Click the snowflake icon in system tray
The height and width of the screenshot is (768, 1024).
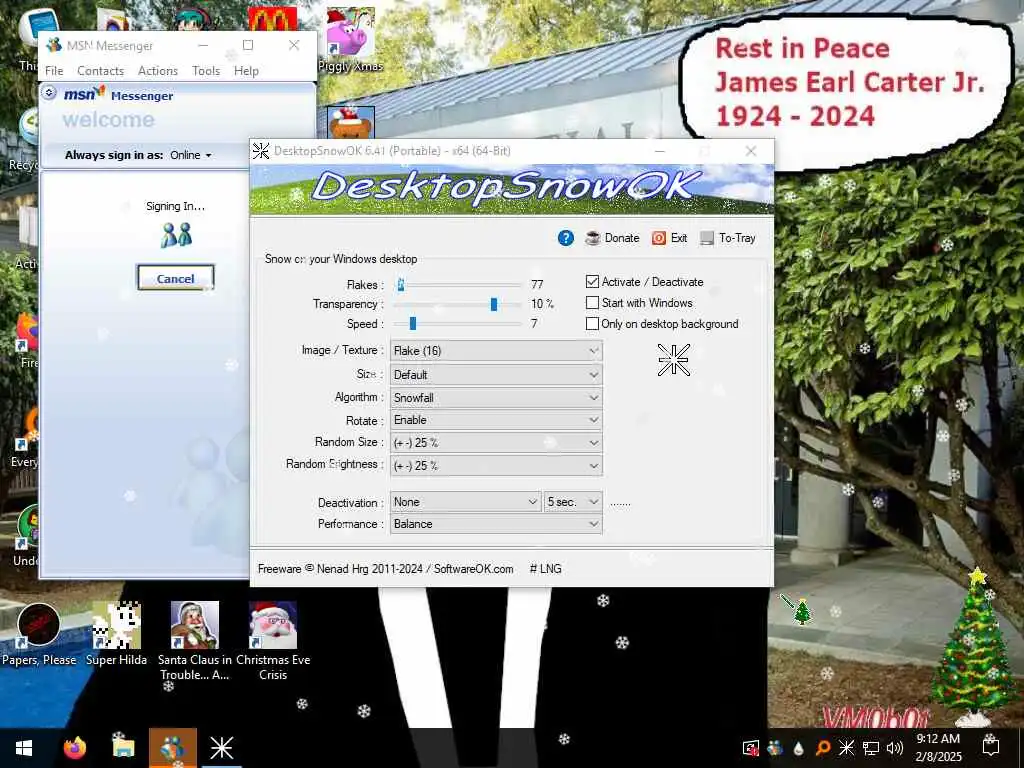[846, 748]
